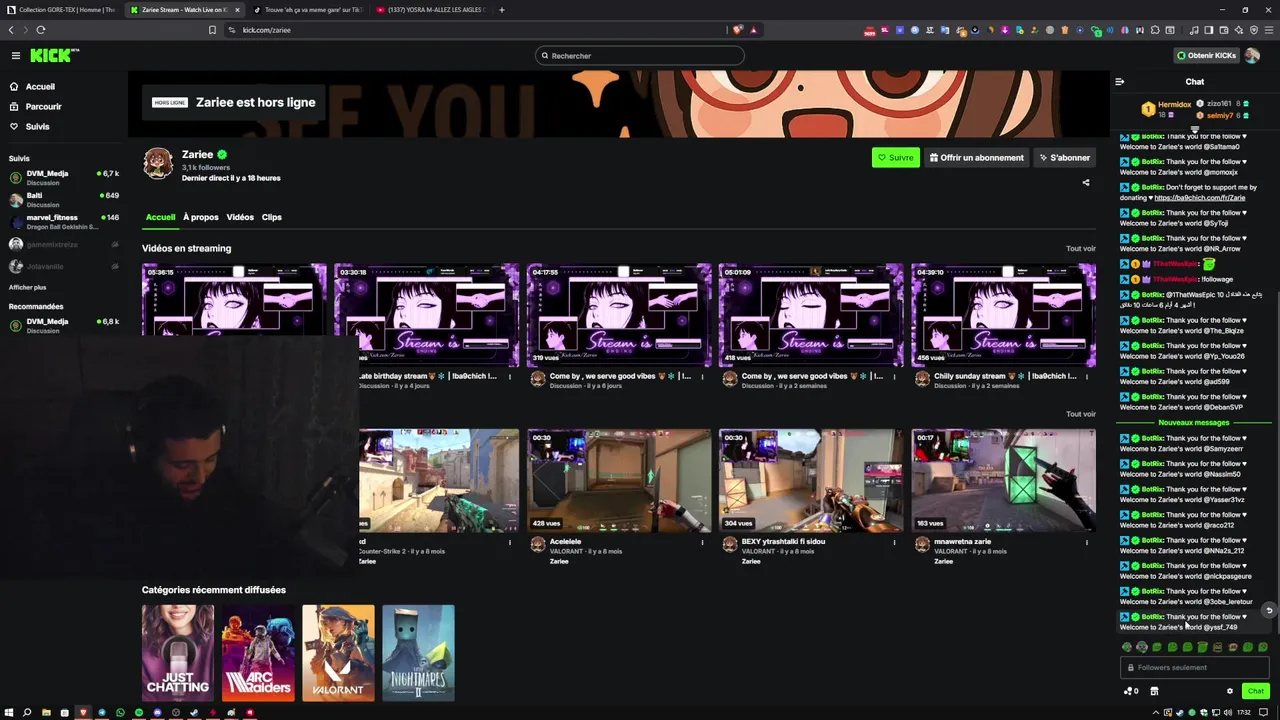Switch to YOSRA M-ALLEZ LES AIGLES YouTube tab

(430, 10)
